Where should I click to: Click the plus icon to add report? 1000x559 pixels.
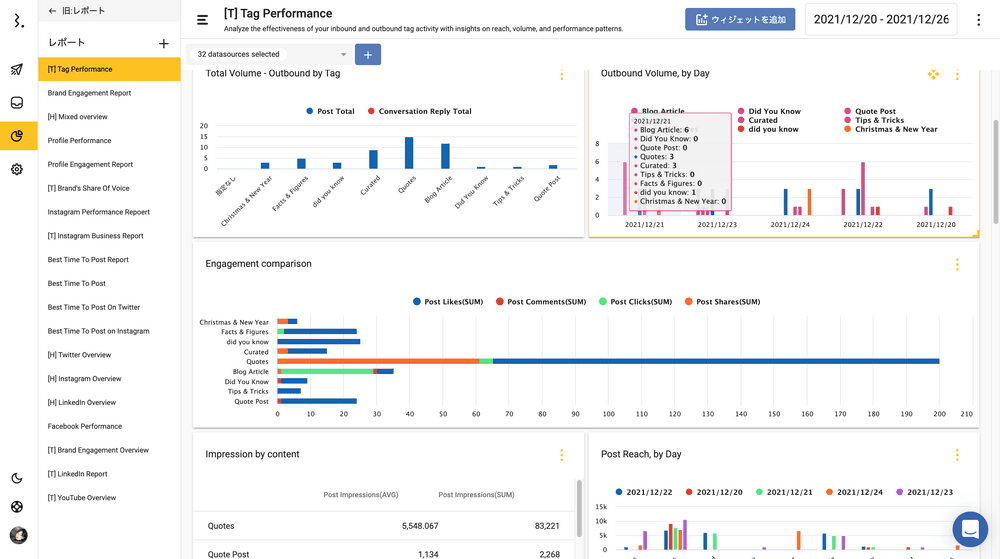[x=164, y=43]
